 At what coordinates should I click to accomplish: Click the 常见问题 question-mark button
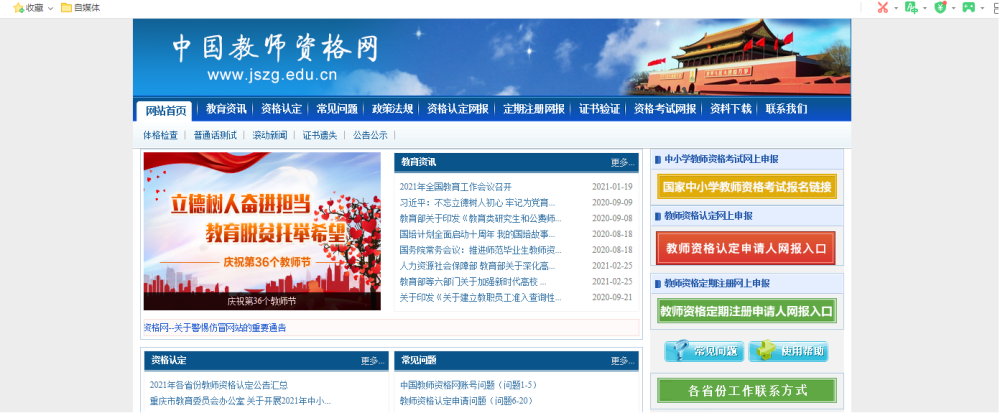click(x=704, y=351)
